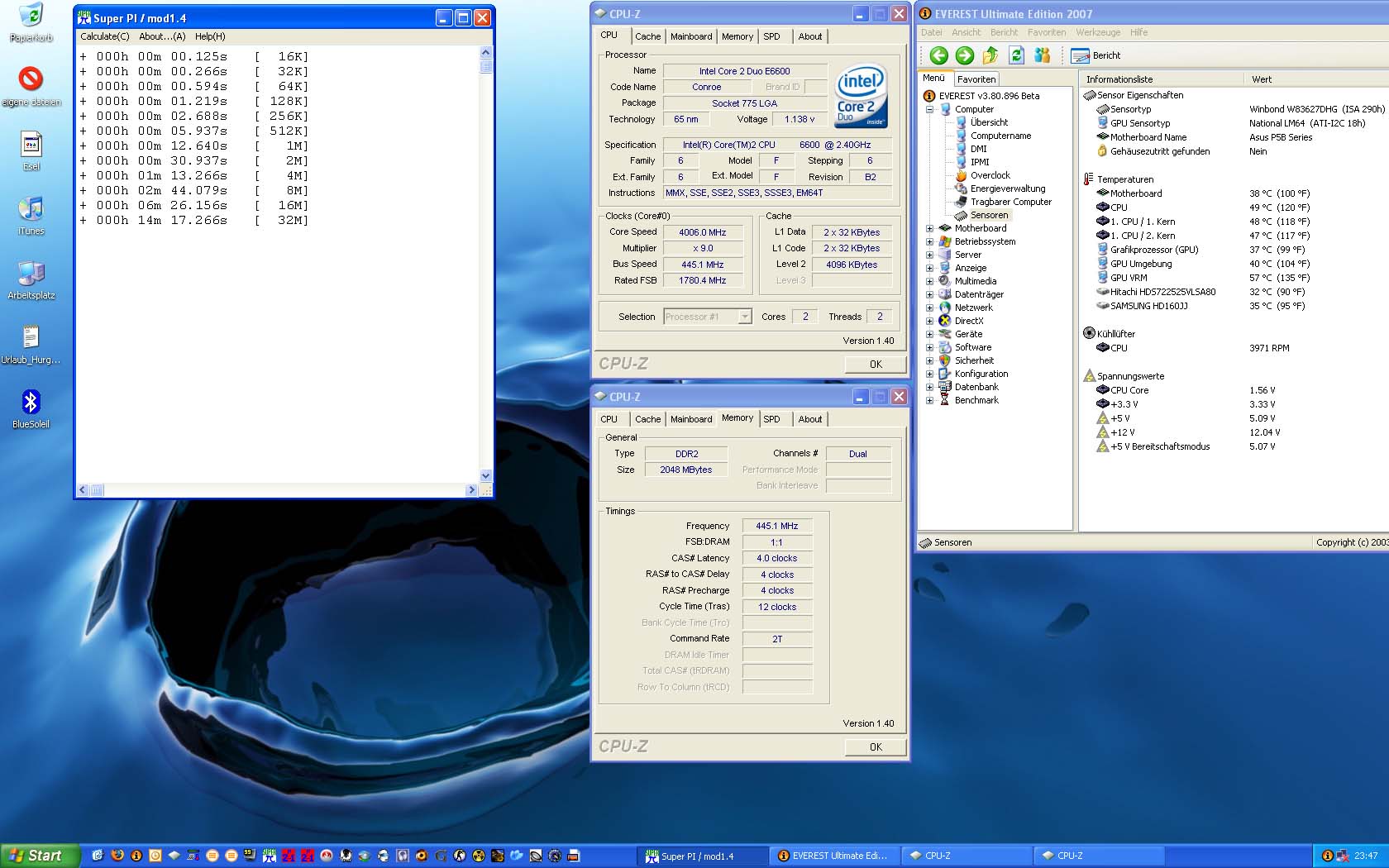Expand the DirectX tree node

pyautogui.click(x=929, y=321)
